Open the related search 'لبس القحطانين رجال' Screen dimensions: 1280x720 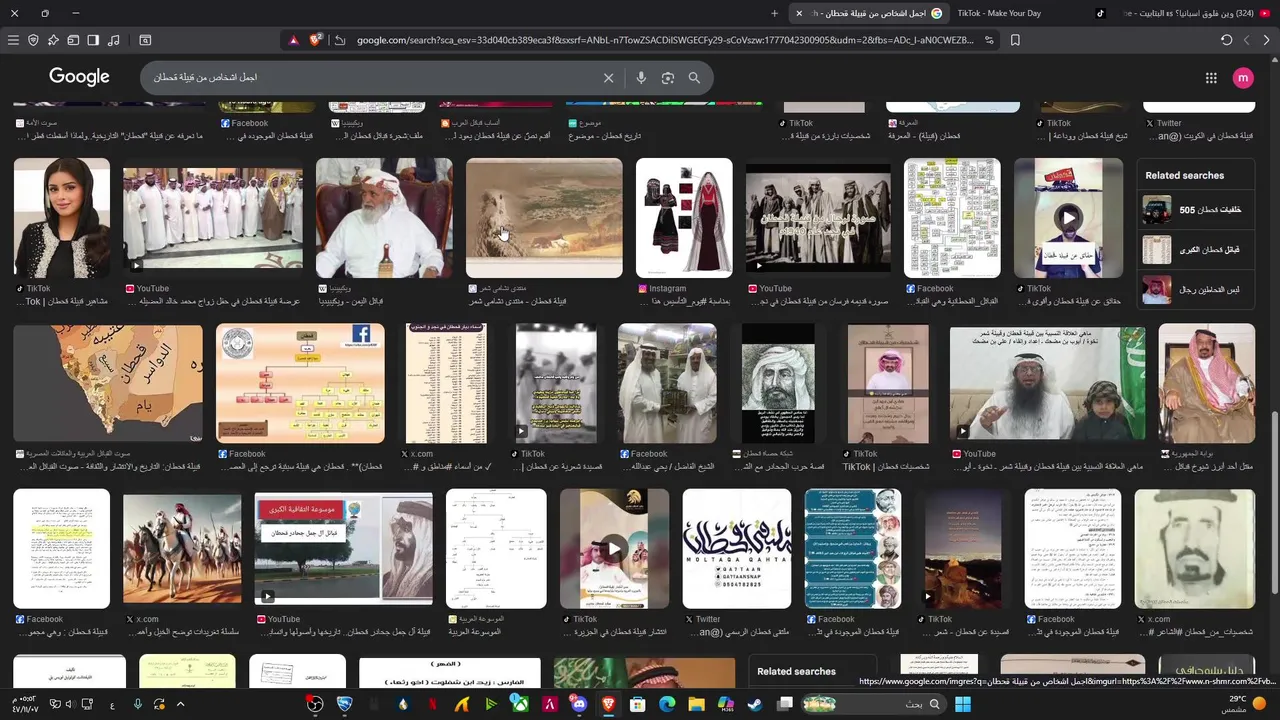click(1197, 289)
